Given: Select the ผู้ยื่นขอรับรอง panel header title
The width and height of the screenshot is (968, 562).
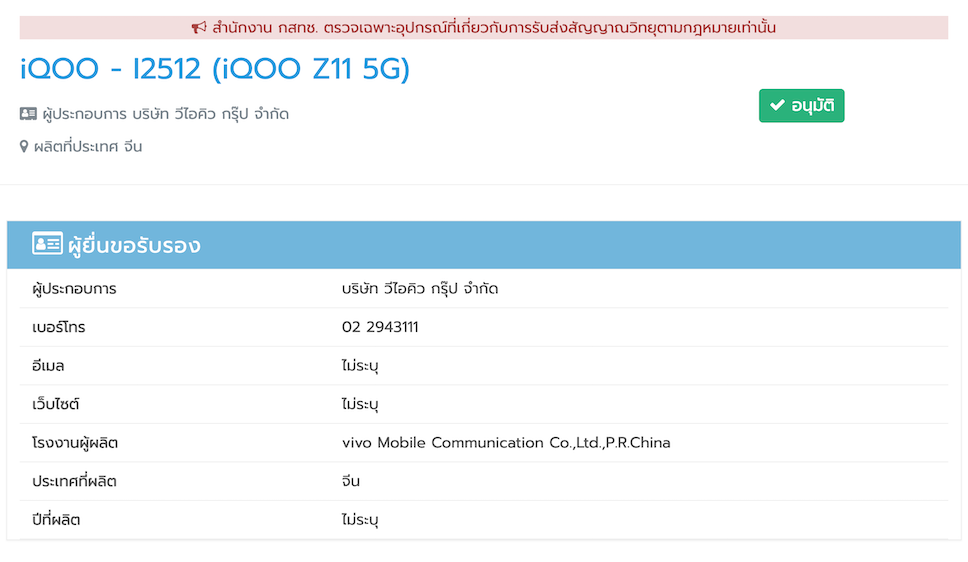Looking at the screenshot, I should (x=134, y=245).
